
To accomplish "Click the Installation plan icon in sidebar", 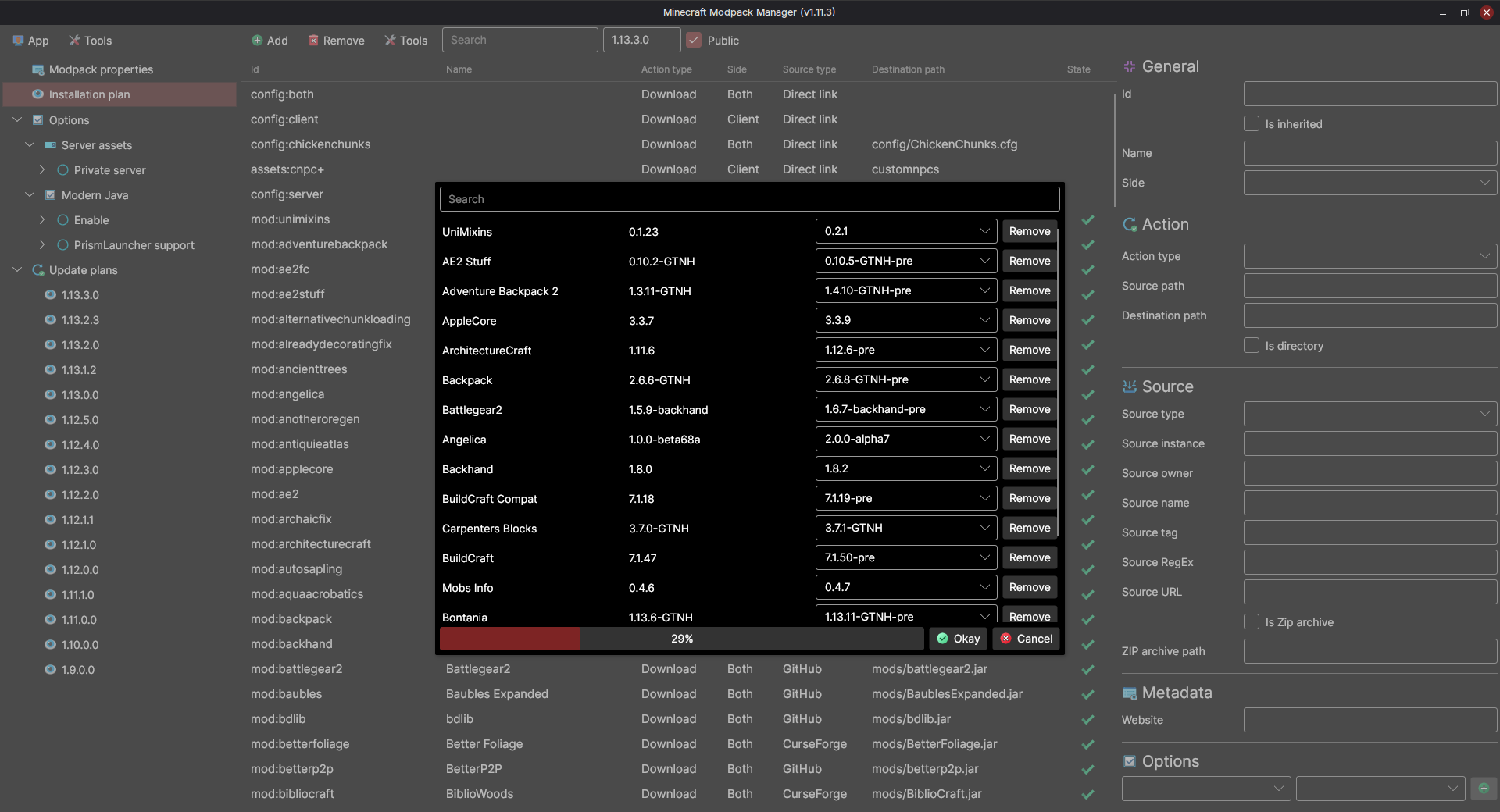I will pyautogui.click(x=37, y=94).
